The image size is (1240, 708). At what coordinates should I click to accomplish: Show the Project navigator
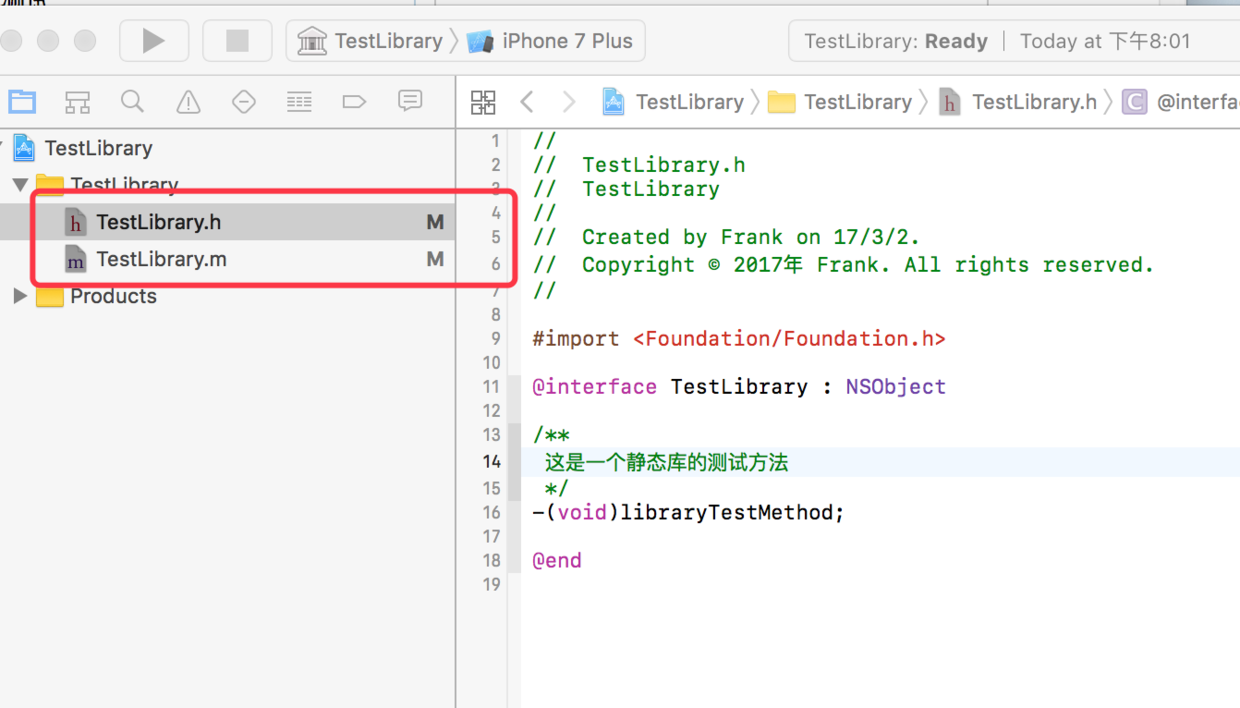(22, 101)
